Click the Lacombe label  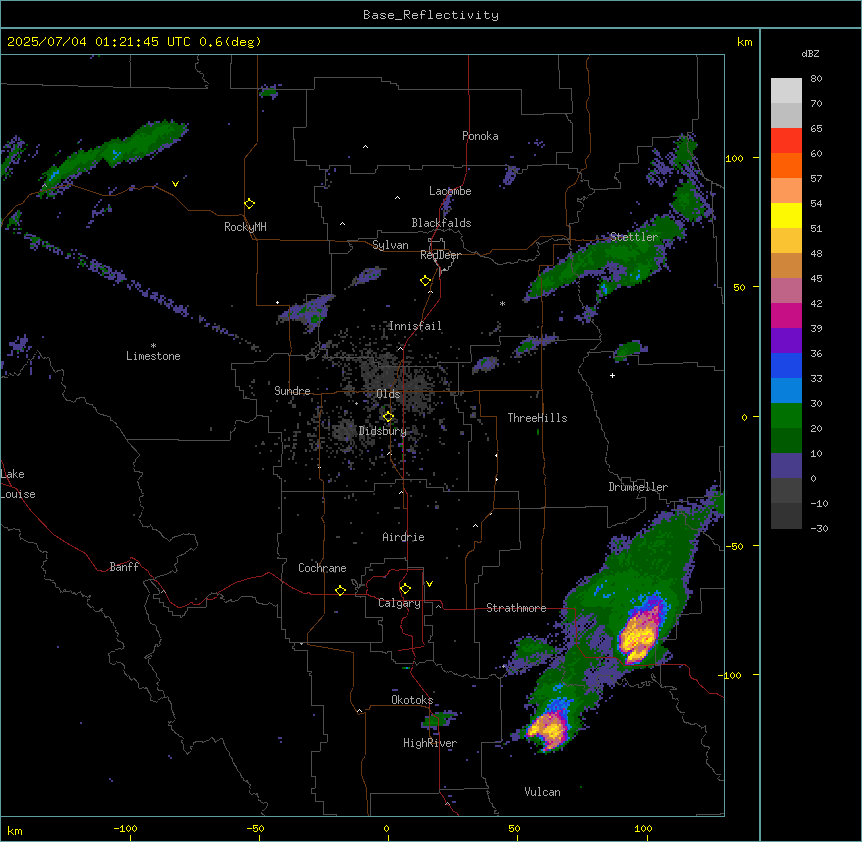point(450,191)
